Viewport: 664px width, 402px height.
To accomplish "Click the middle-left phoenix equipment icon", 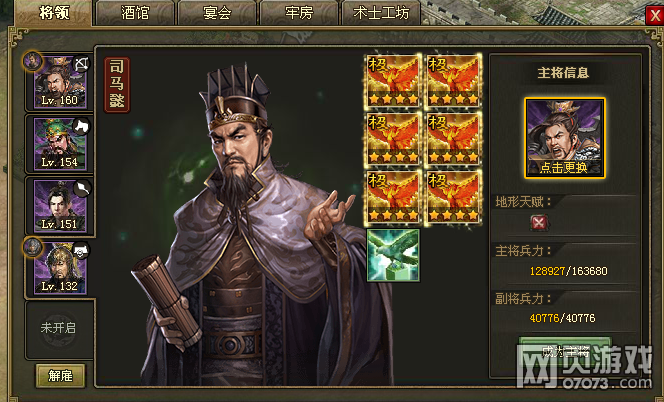I will [393, 139].
